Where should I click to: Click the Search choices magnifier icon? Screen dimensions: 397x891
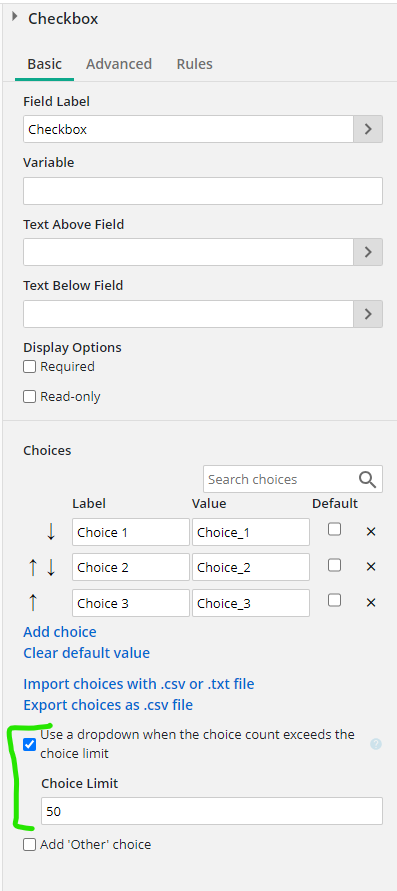(x=367, y=480)
